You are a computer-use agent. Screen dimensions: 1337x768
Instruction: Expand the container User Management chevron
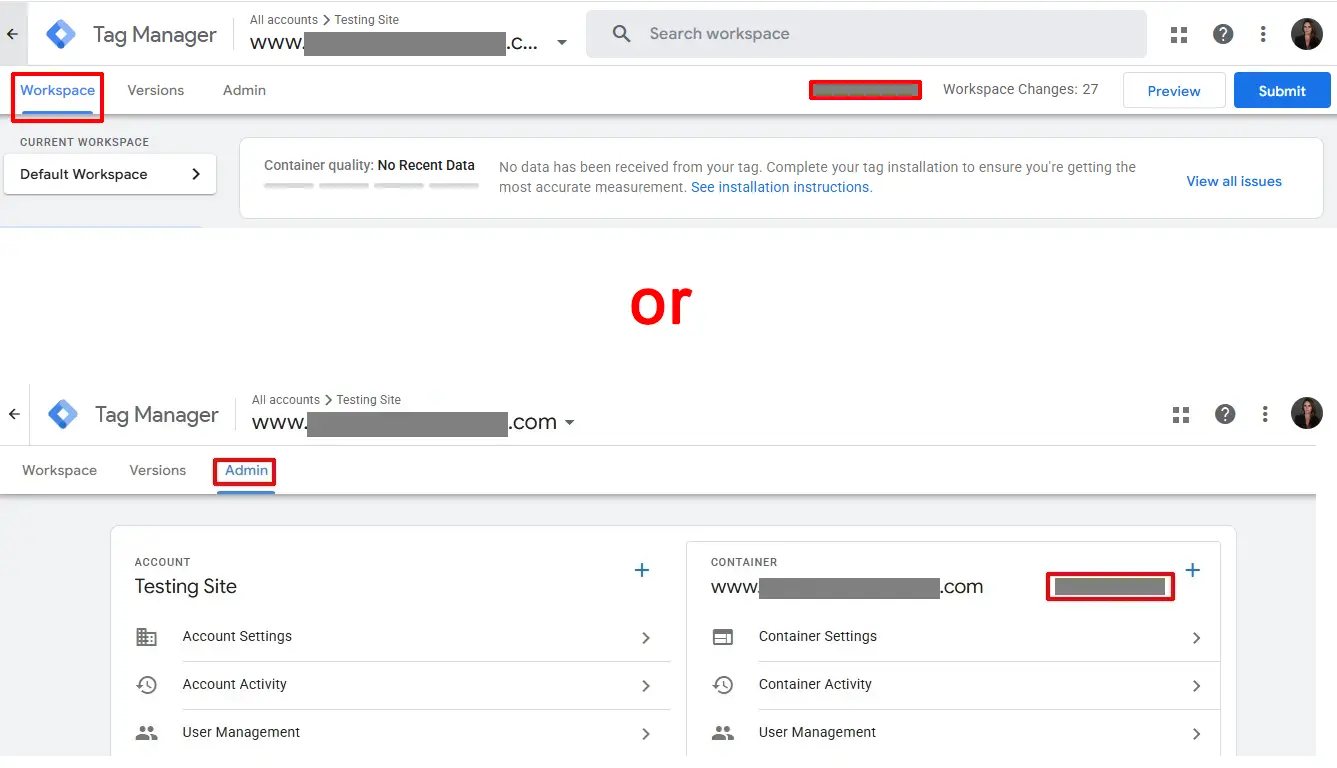pyautogui.click(x=1196, y=734)
